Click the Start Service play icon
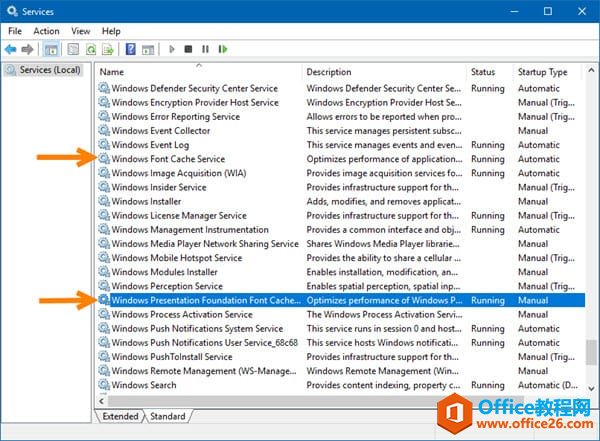 172,49
